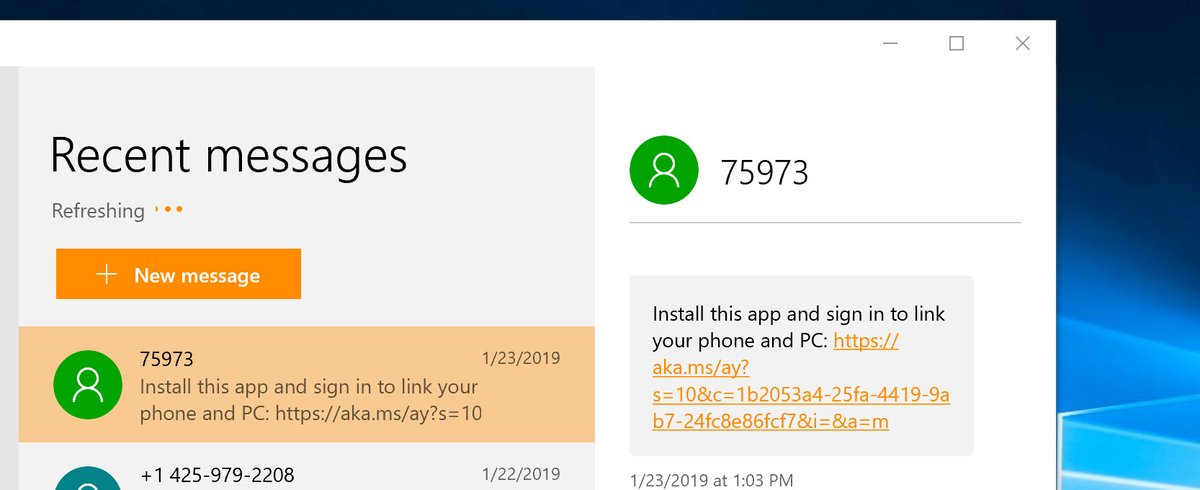Click the 1/23/2019 date in conversation list
The width and height of the screenshot is (1200, 490).
pos(520,358)
